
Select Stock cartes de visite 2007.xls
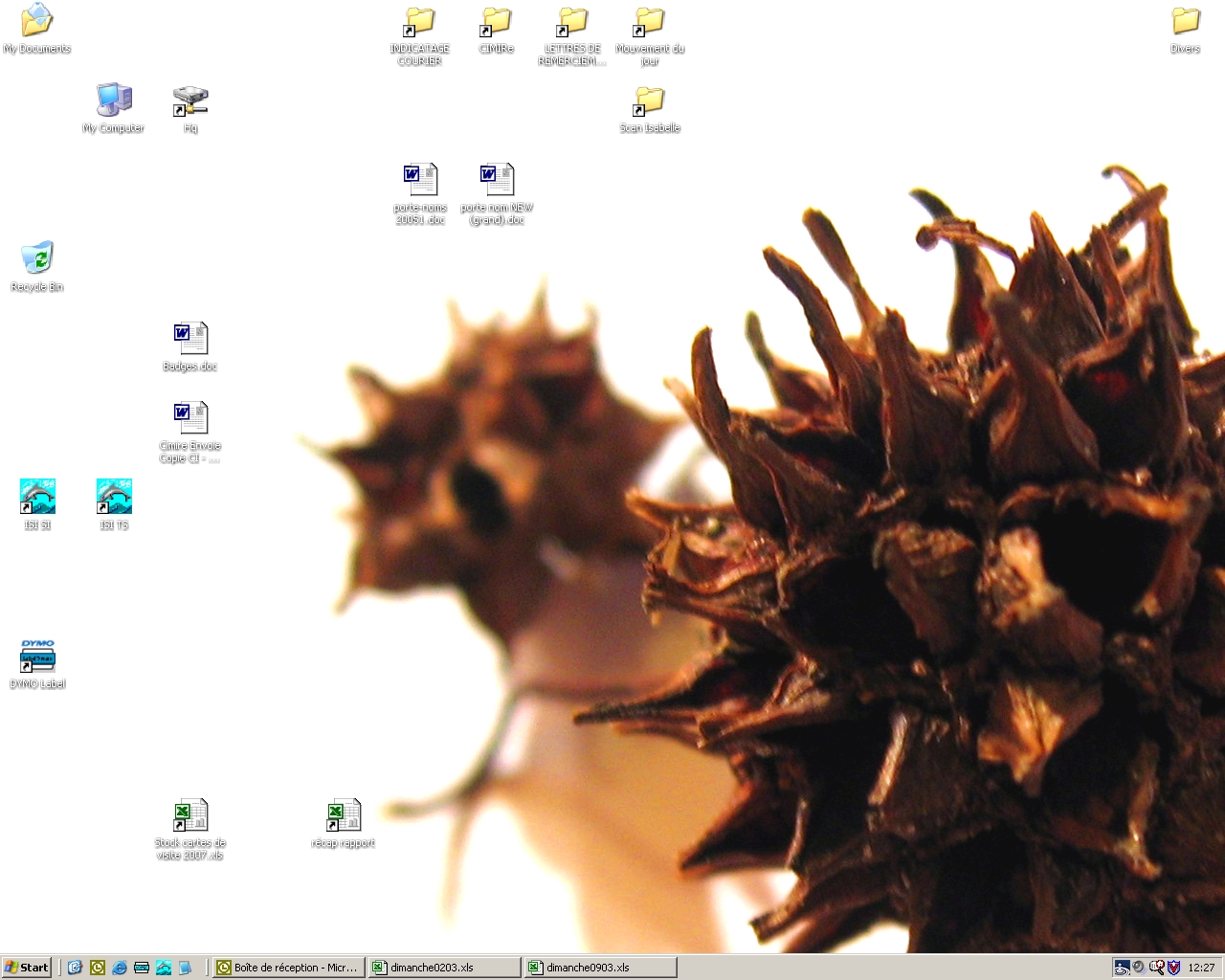coord(190,830)
